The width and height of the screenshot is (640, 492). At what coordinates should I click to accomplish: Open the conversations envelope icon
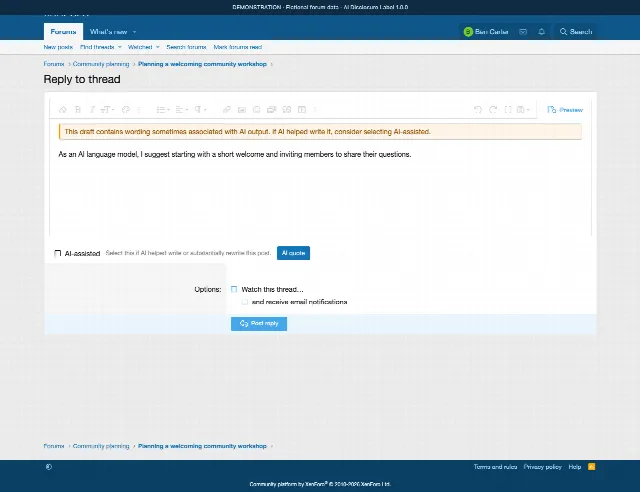[x=523, y=31]
